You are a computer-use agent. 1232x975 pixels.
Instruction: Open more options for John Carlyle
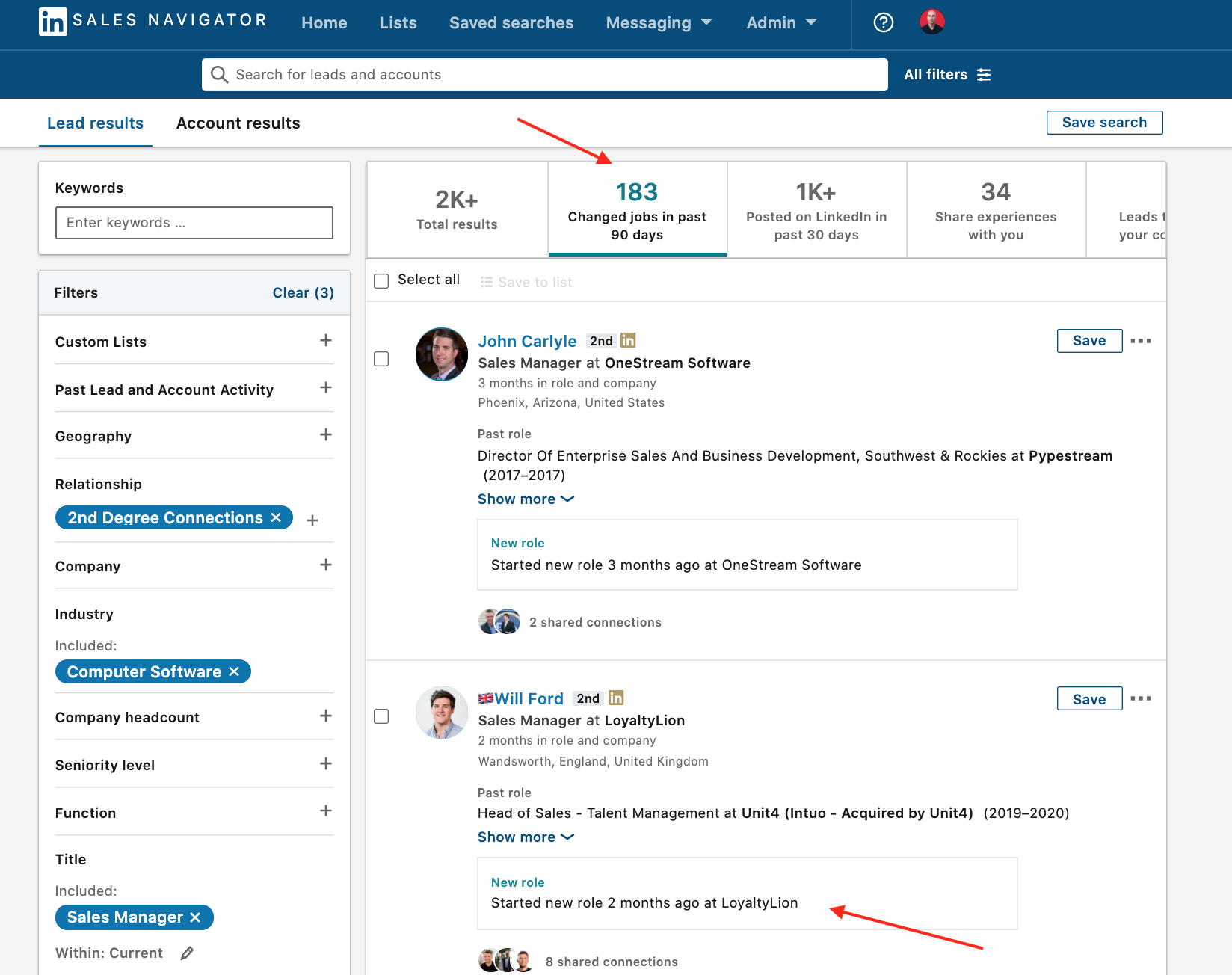point(1141,341)
